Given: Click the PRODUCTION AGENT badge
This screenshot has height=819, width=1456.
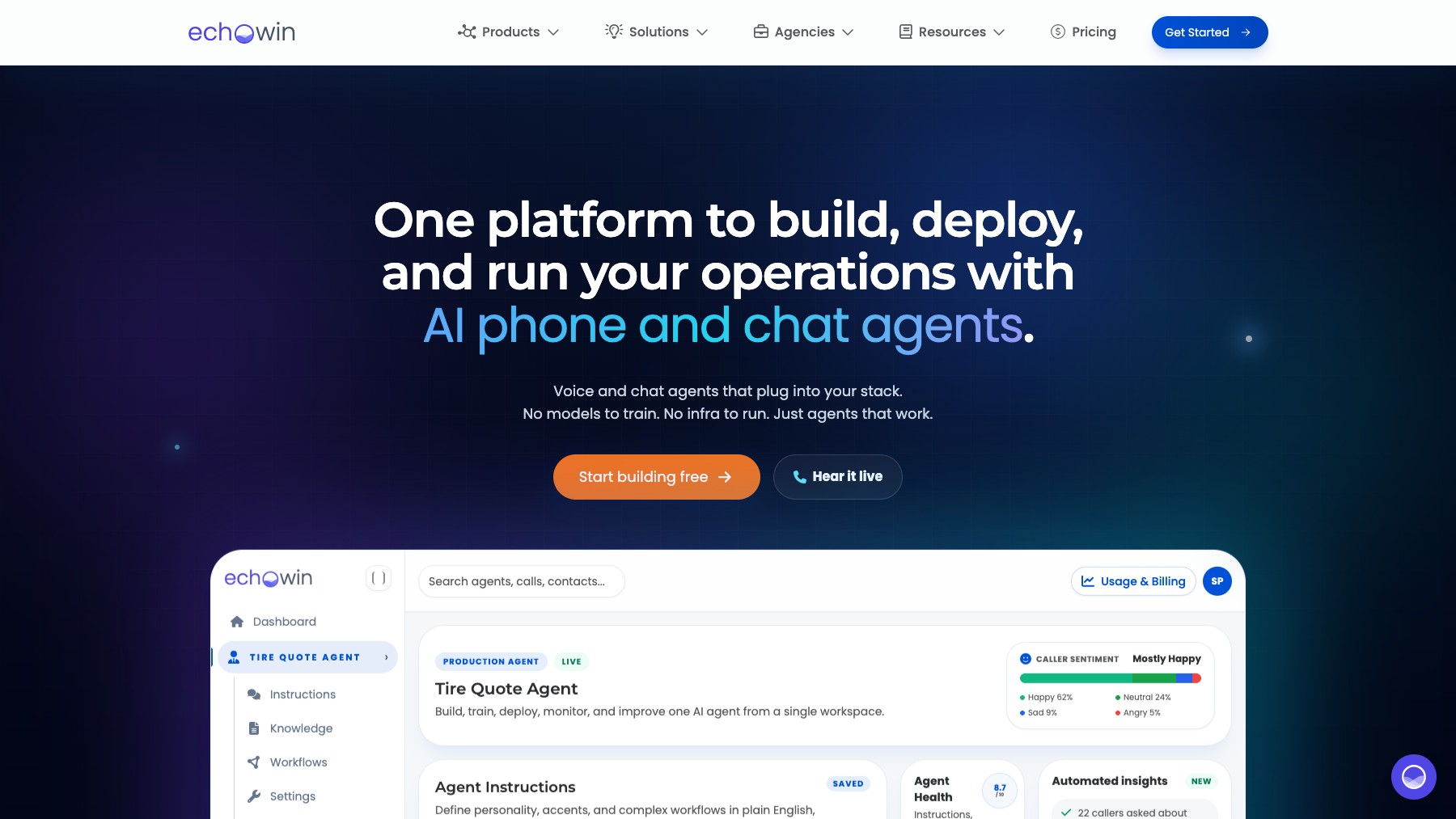Looking at the screenshot, I should click(491, 661).
